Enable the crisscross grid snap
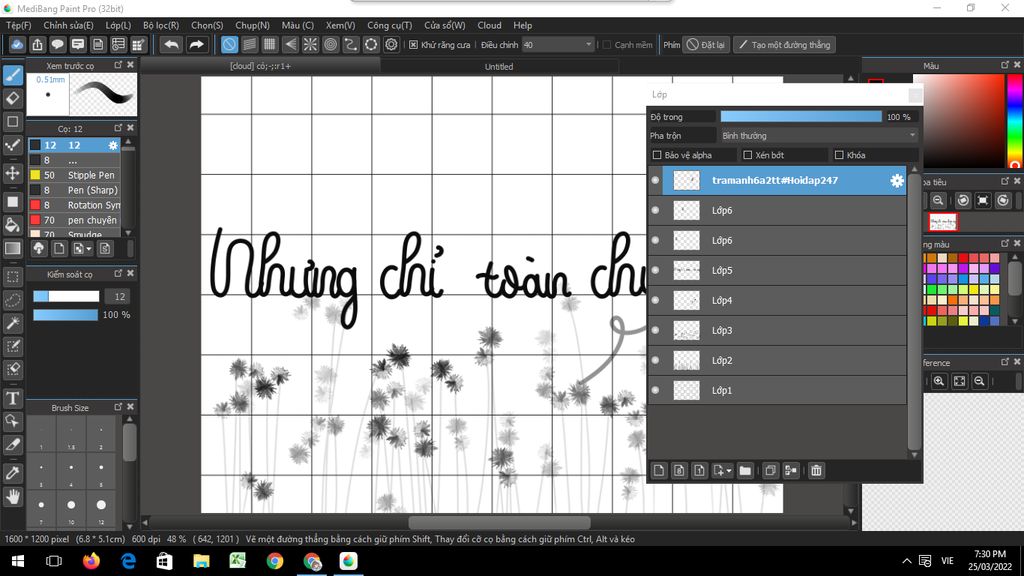1024x576 pixels. pyautogui.click(x=270, y=44)
